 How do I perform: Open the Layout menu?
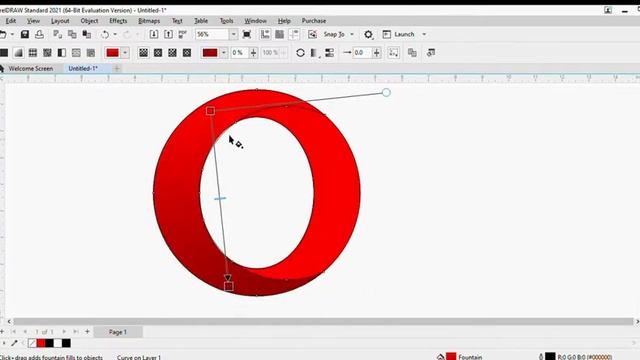[60, 21]
